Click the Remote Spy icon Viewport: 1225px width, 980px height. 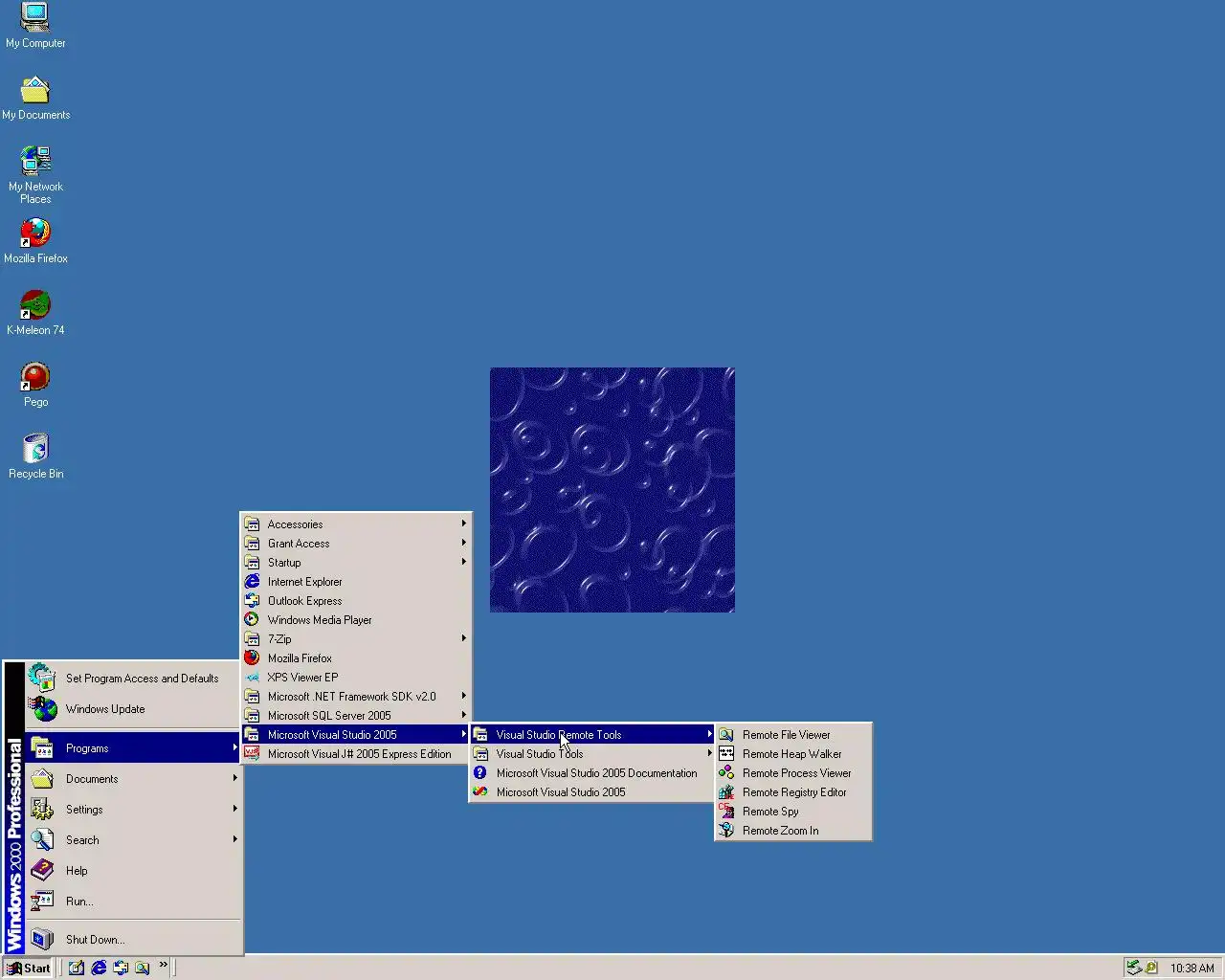click(x=726, y=812)
